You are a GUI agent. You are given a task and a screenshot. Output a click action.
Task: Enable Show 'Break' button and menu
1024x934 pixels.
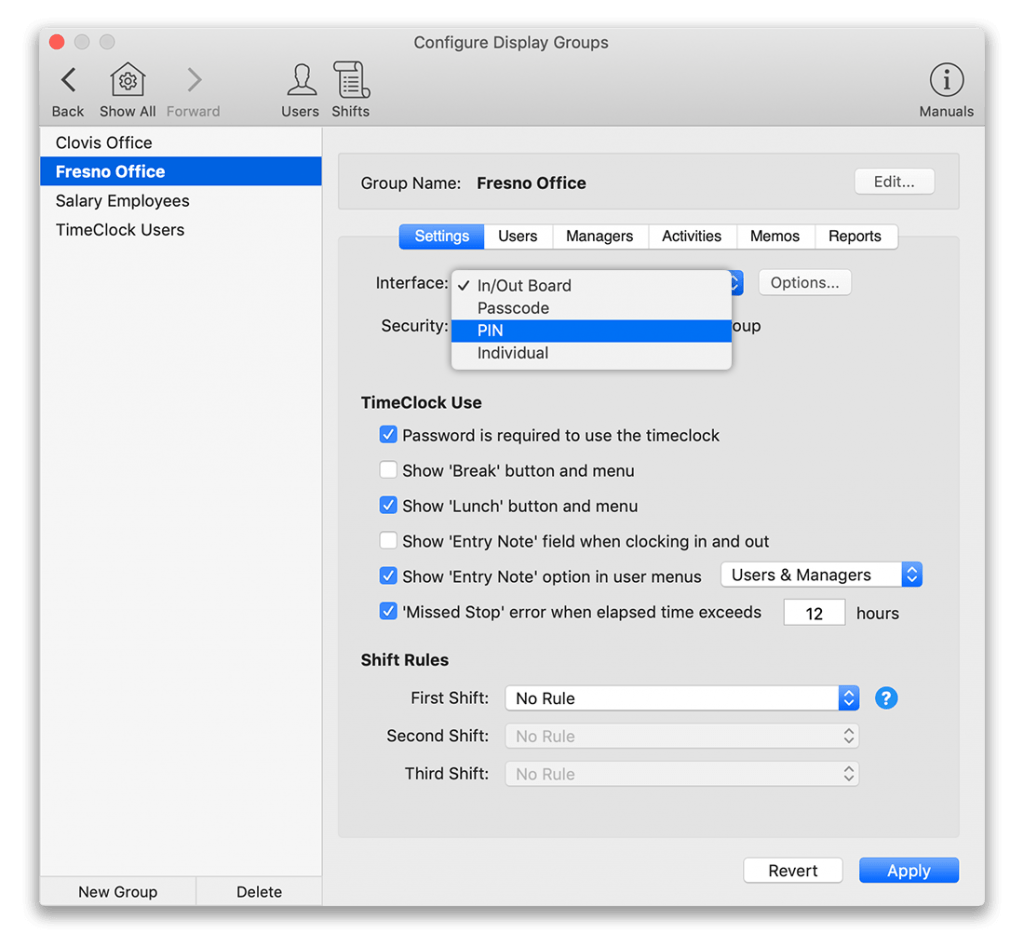(x=388, y=470)
